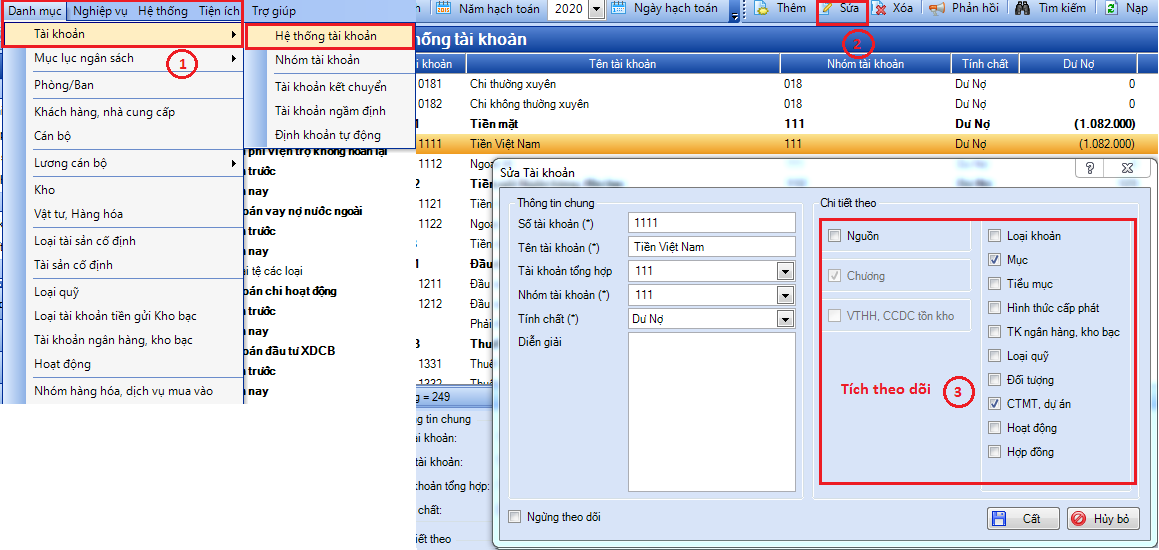The height and width of the screenshot is (550, 1159).
Task: Click the Số tài khoản field
Action: click(711, 223)
